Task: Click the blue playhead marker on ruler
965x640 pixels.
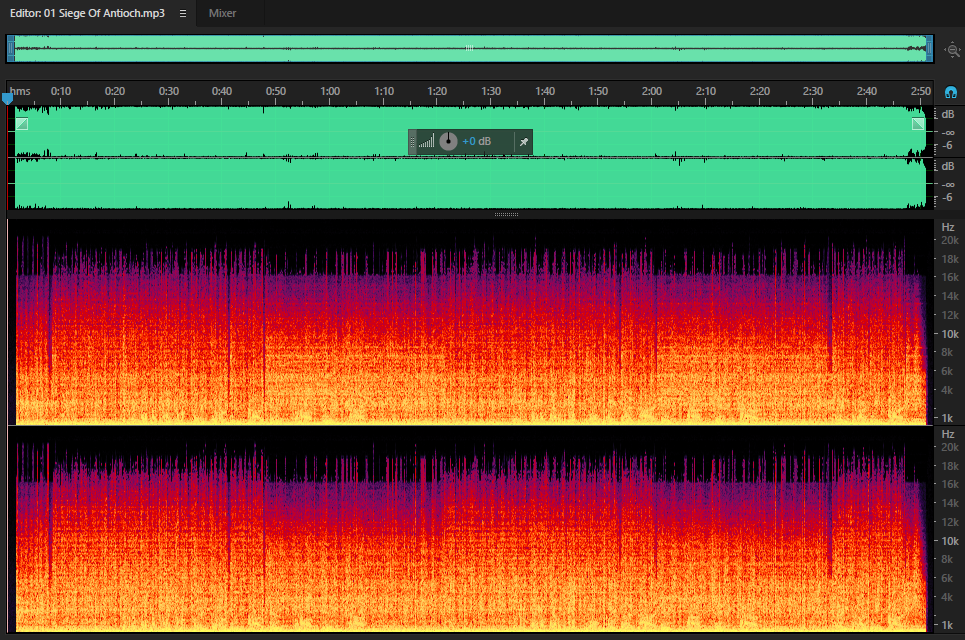Action: [7, 98]
